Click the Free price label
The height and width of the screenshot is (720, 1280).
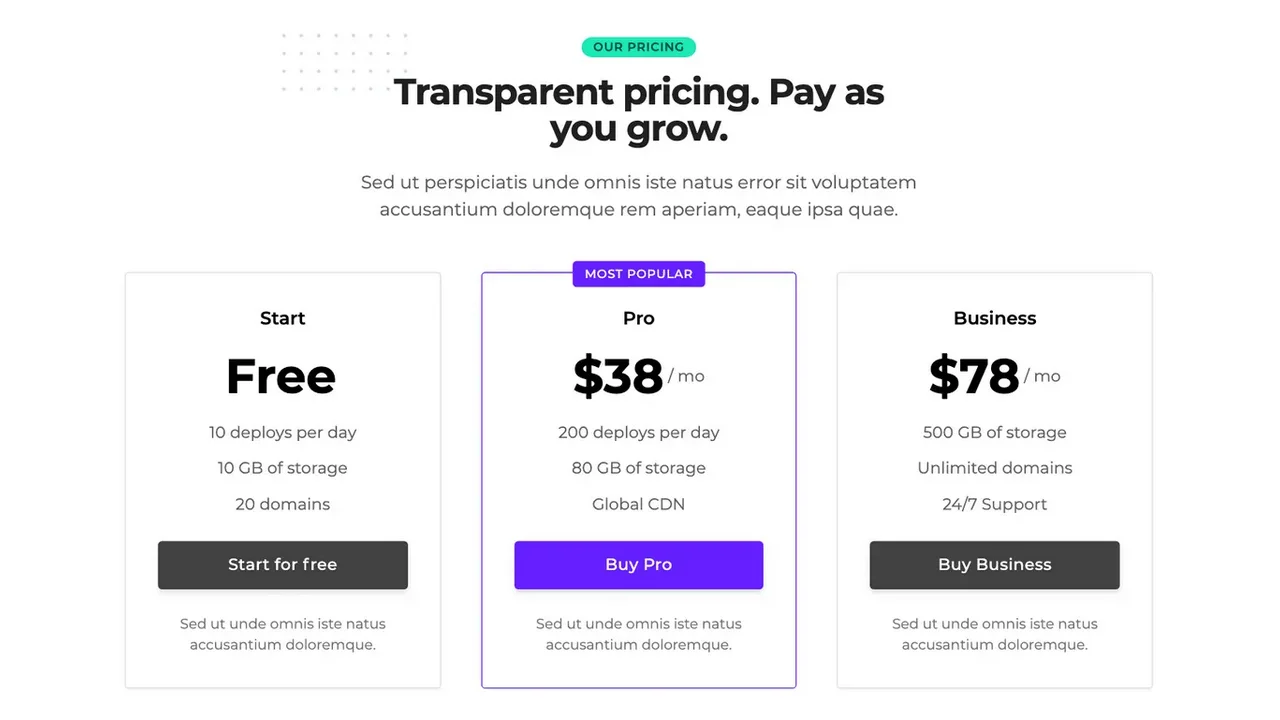281,376
